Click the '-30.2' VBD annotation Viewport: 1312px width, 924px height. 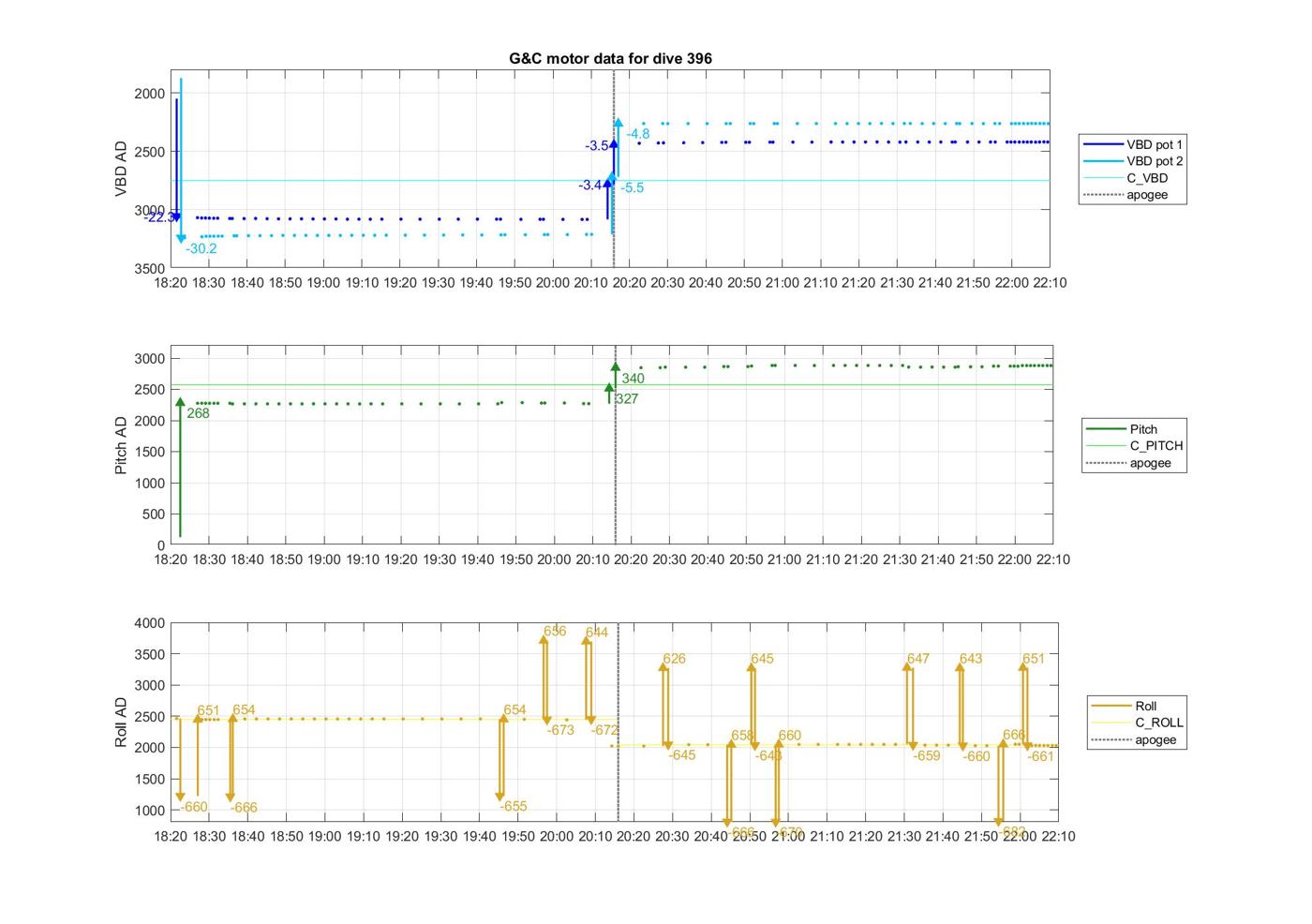pyautogui.click(x=201, y=248)
